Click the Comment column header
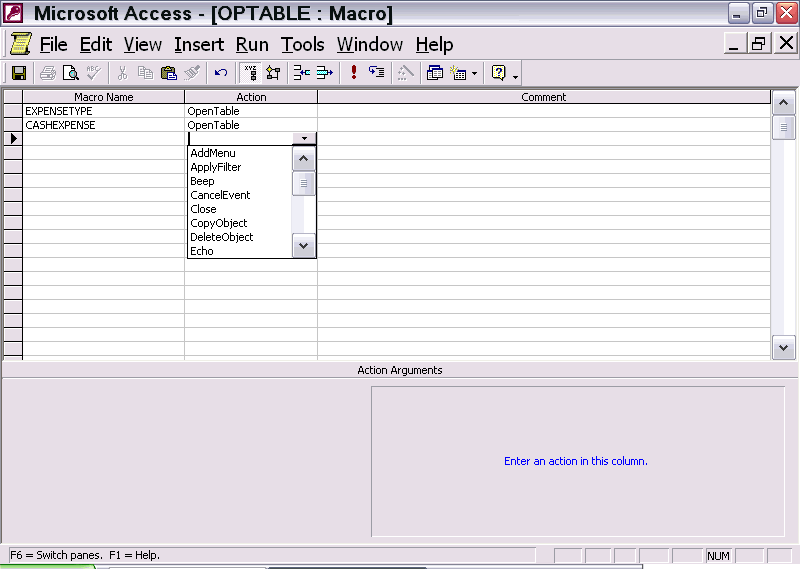This screenshot has width=800, height=569. [544, 97]
